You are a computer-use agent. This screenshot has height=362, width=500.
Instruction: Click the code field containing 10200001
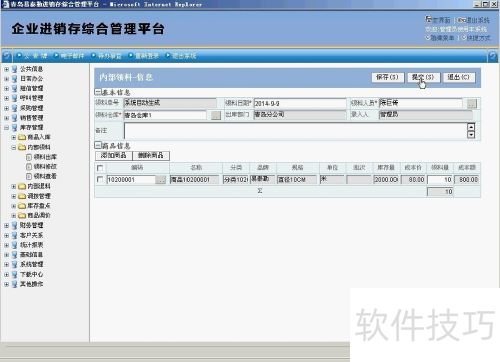(x=131, y=180)
